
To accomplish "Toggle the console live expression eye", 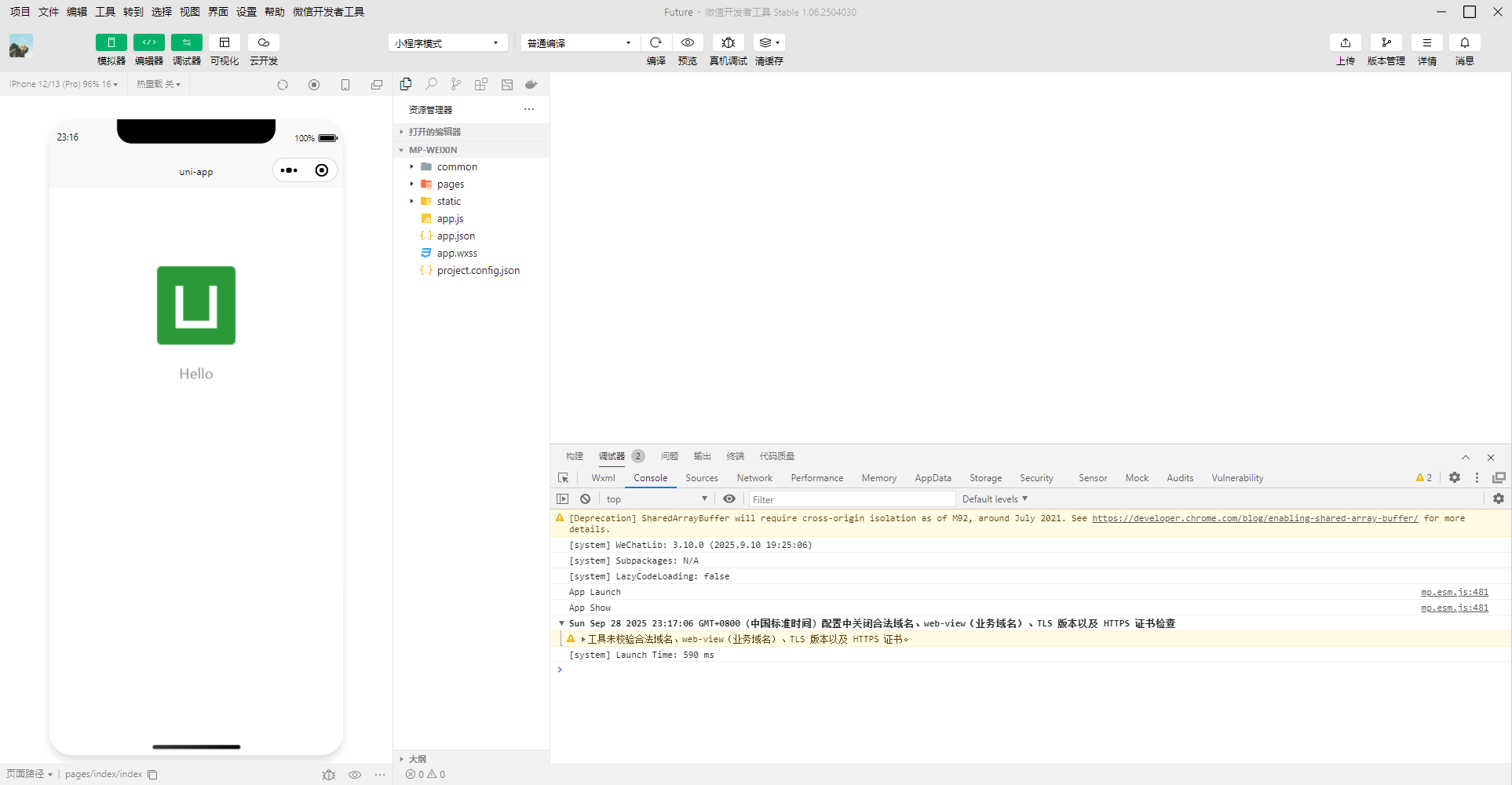I will pos(729,499).
